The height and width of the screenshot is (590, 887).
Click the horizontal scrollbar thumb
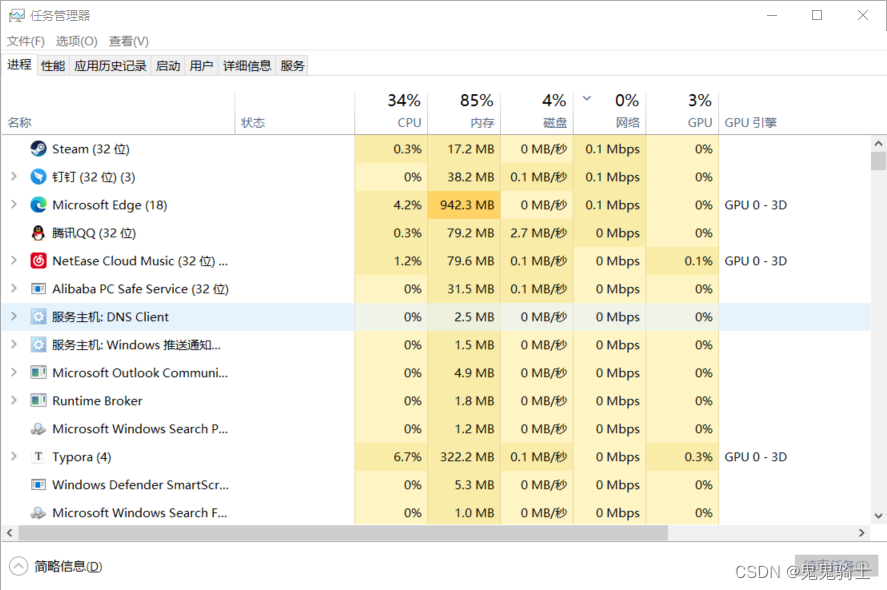[343, 533]
